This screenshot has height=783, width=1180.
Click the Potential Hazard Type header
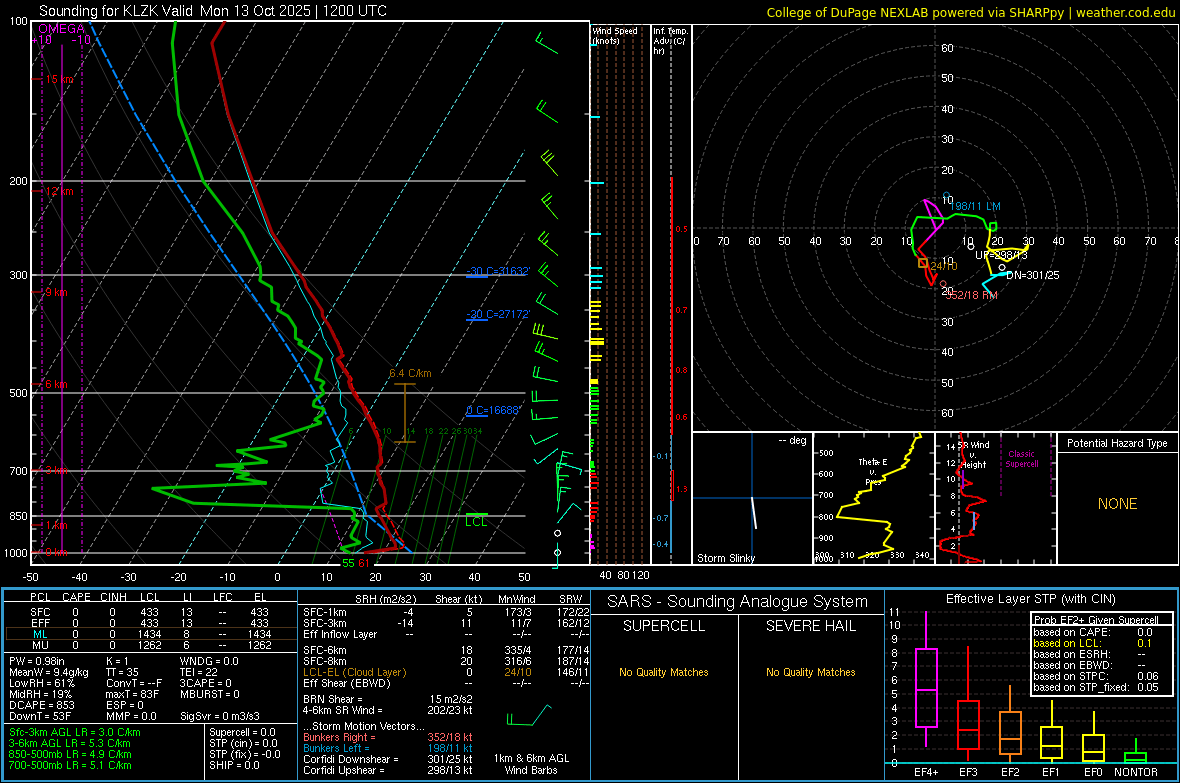(x=1118, y=443)
